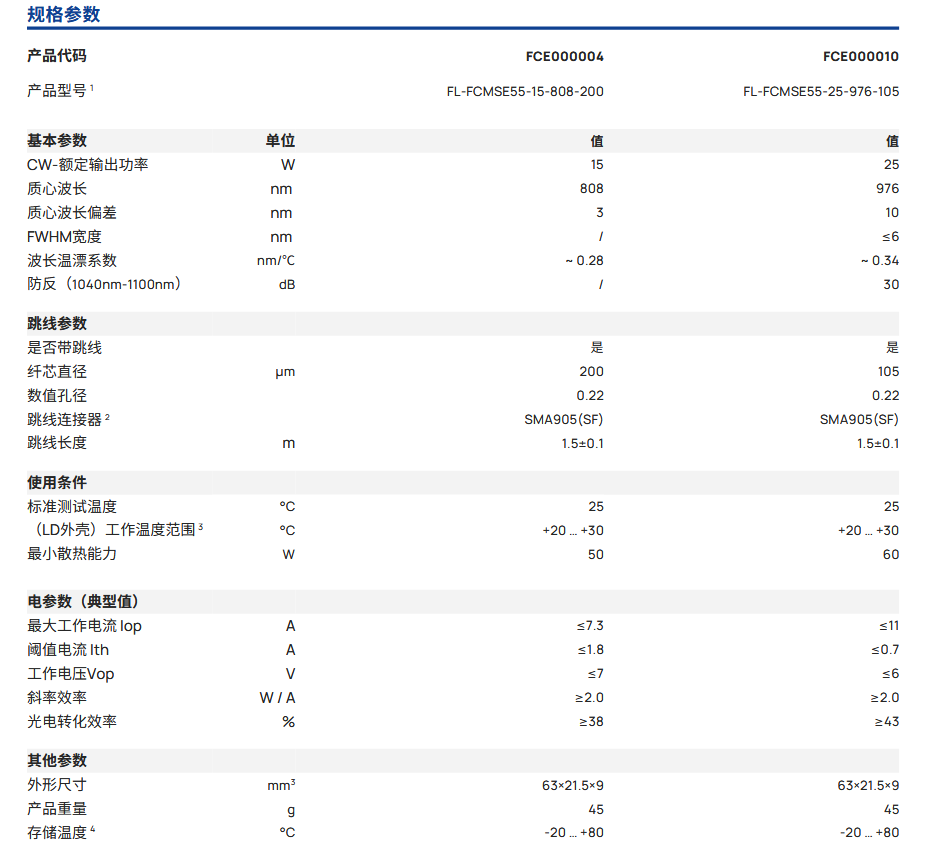Click the 电参数（典型值）section header

83,602
